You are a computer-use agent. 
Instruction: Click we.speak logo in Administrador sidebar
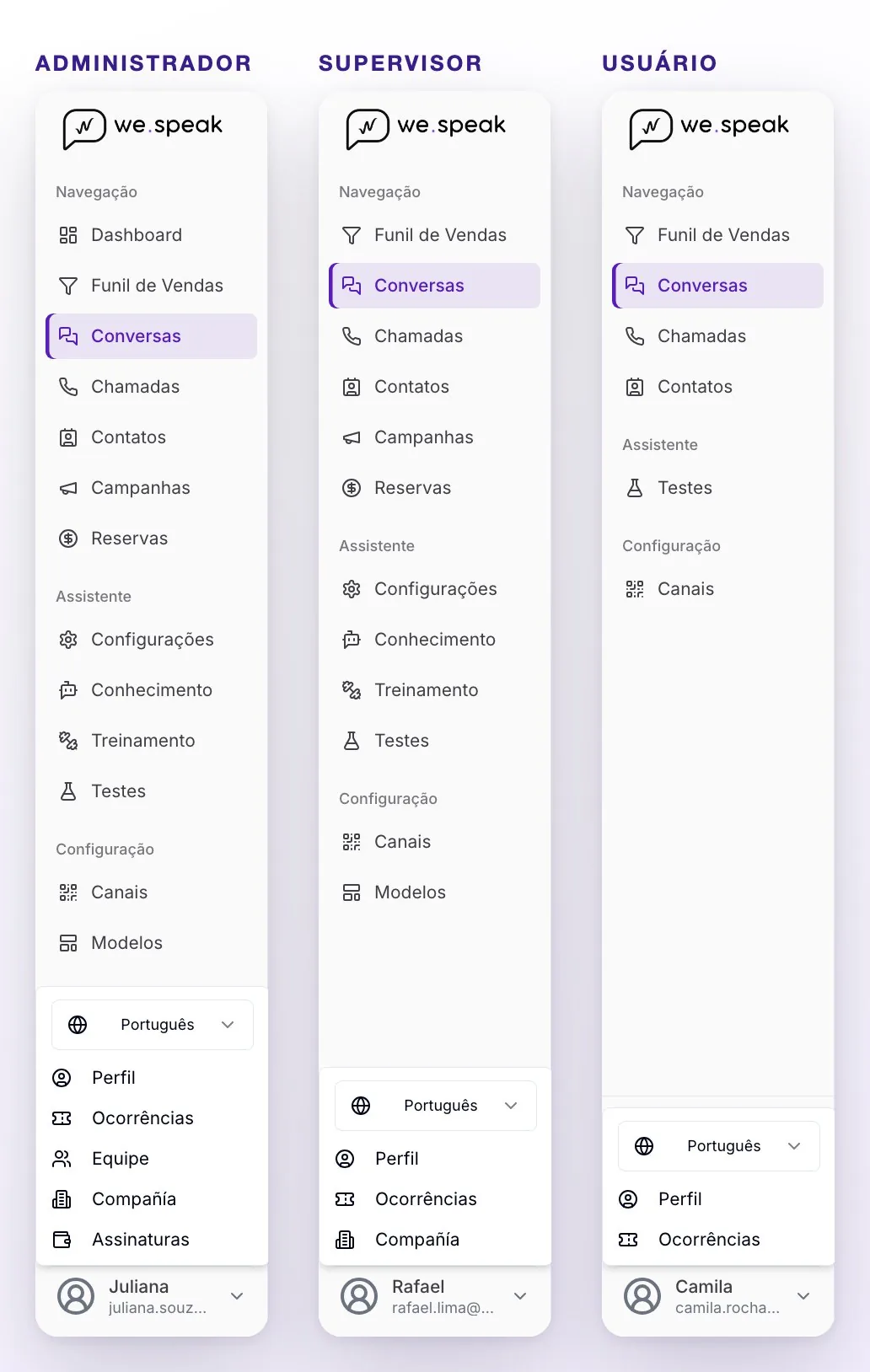pyautogui.click(x=142, y=128)
